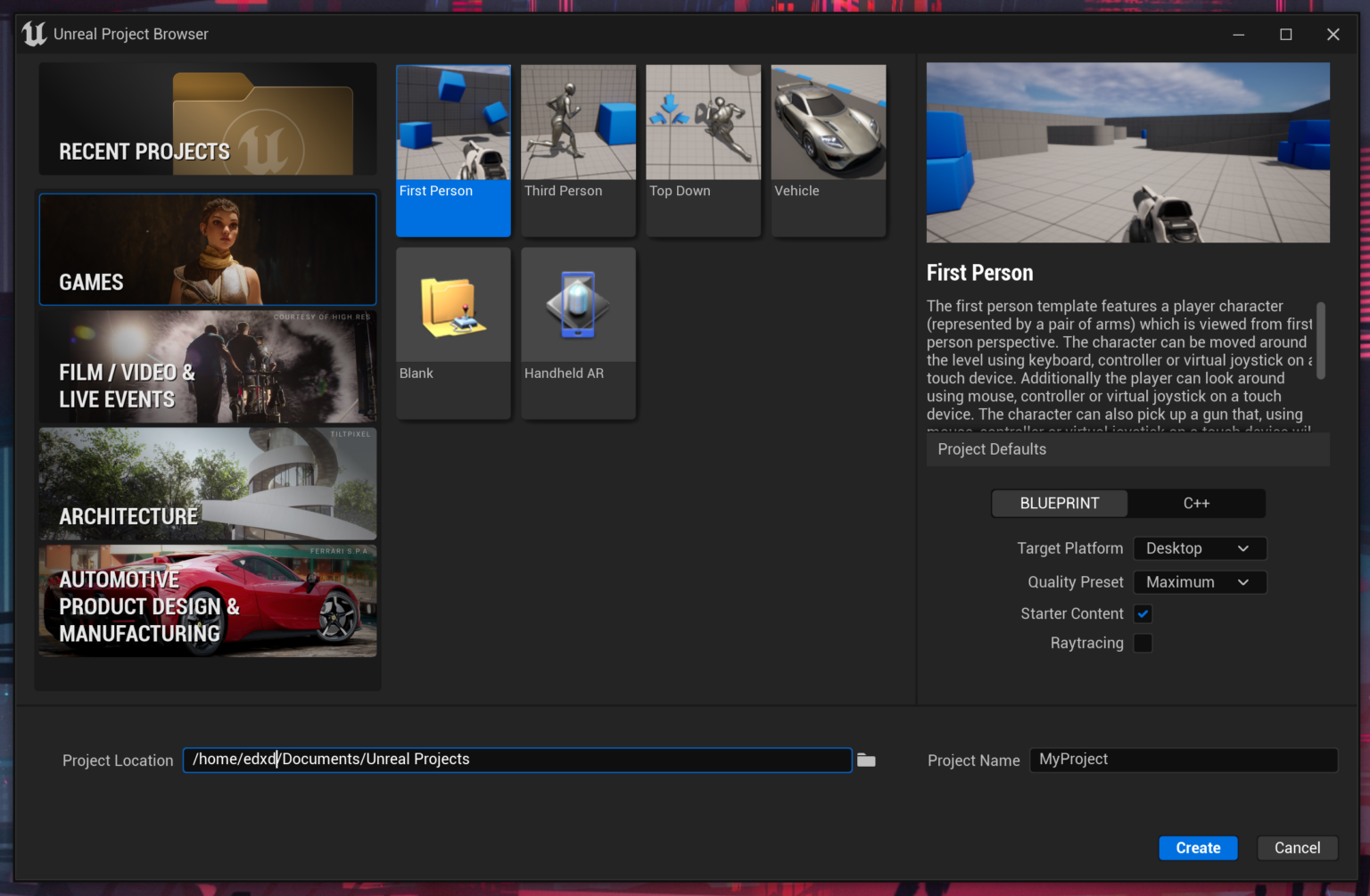Viewport: 1370px width, 896px height.
Task: Open the Architecture category
Action: 208,484
